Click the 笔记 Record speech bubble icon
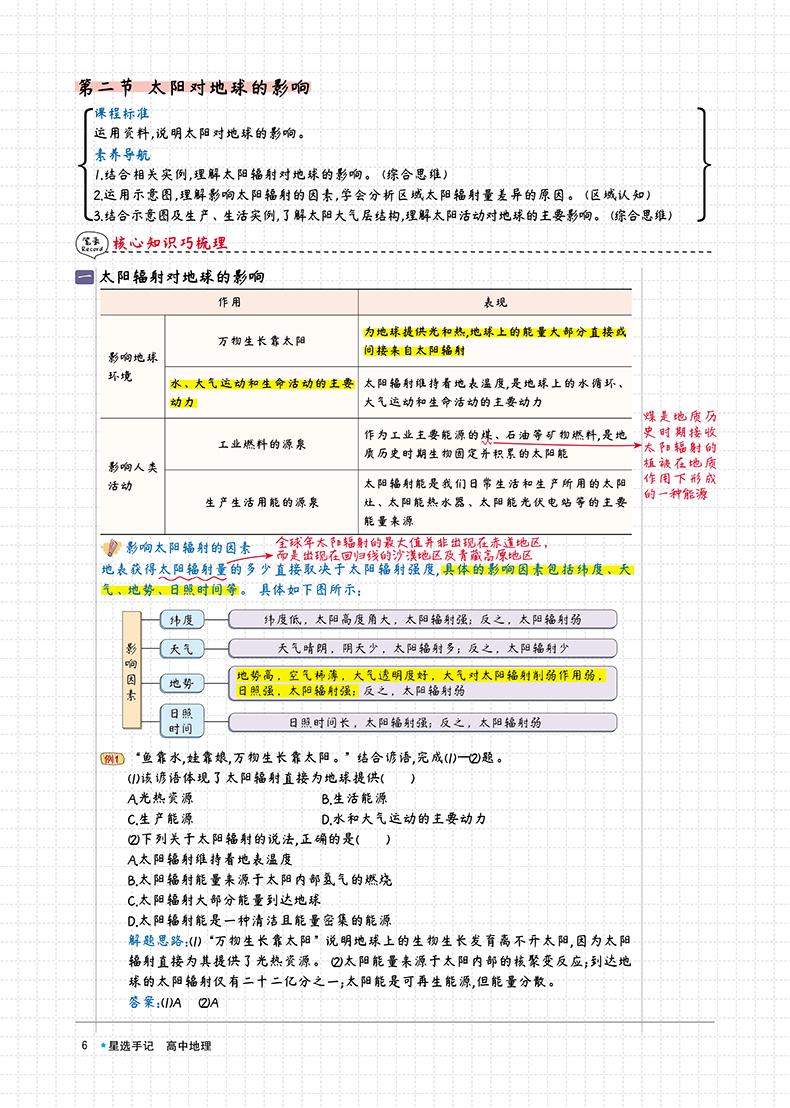This screenshot has height=1108, width=790. point(92,241)
